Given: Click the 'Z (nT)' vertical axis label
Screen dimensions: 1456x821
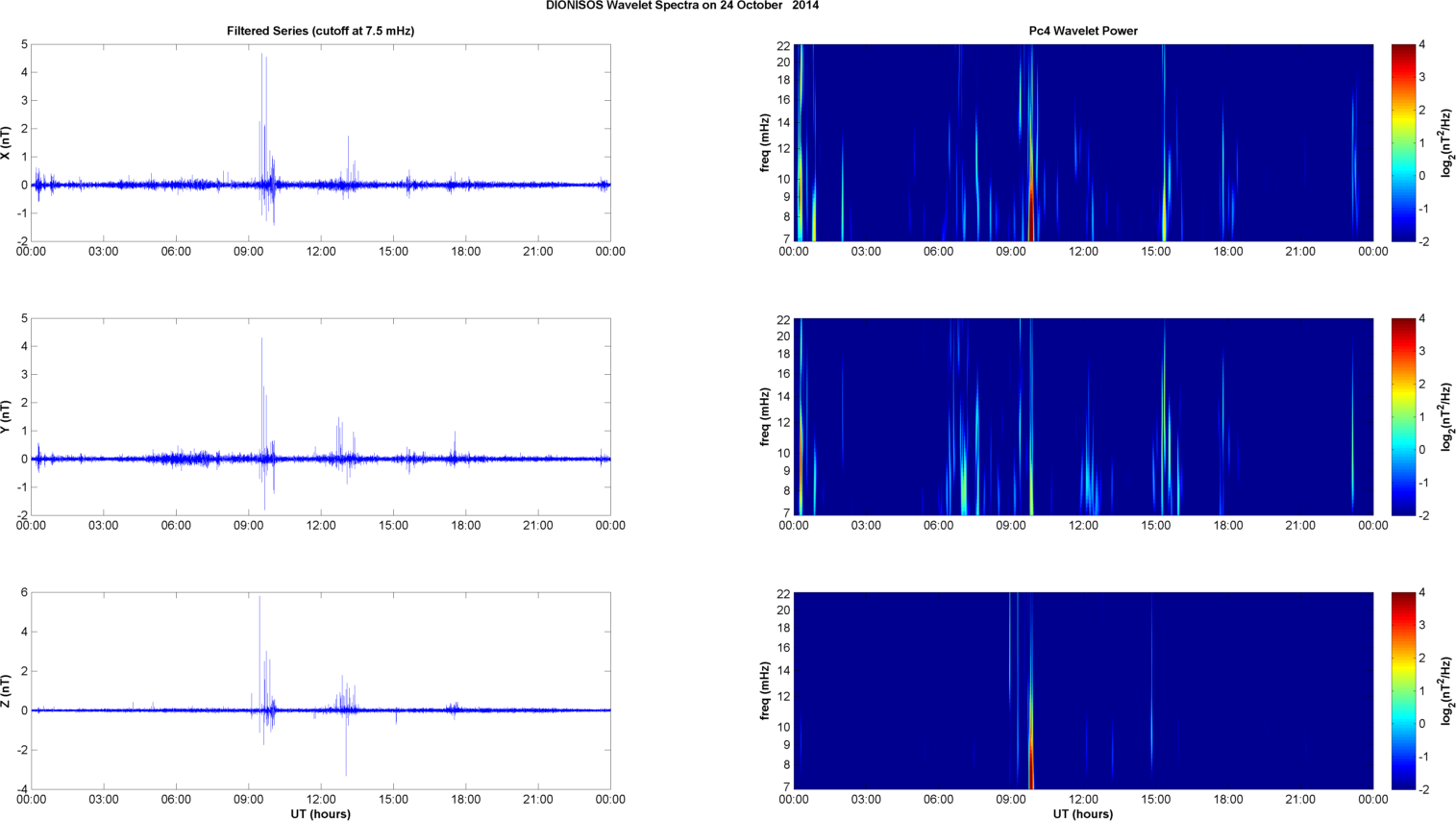Looking at the screenshot, I should point(6,691).
